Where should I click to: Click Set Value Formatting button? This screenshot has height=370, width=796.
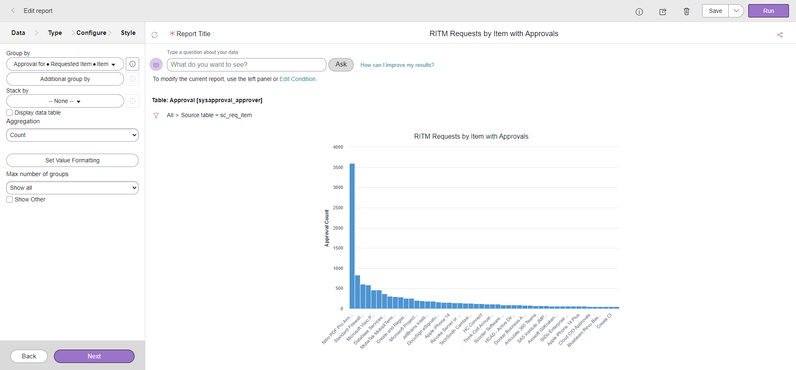72,160
